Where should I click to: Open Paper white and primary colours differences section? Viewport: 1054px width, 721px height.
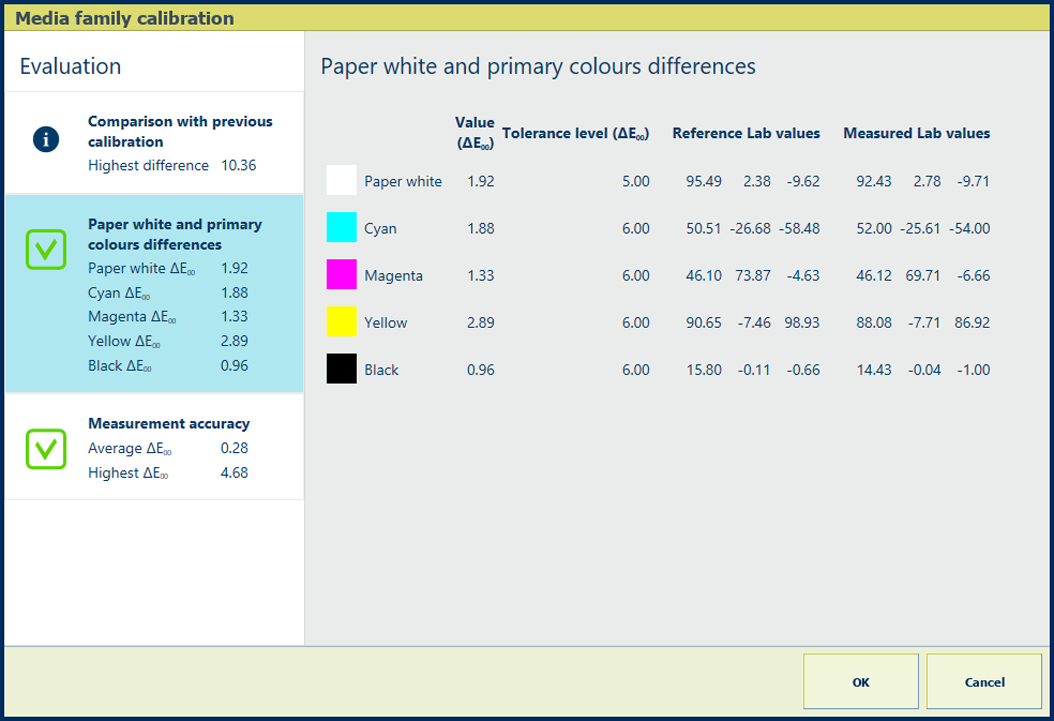175,234
